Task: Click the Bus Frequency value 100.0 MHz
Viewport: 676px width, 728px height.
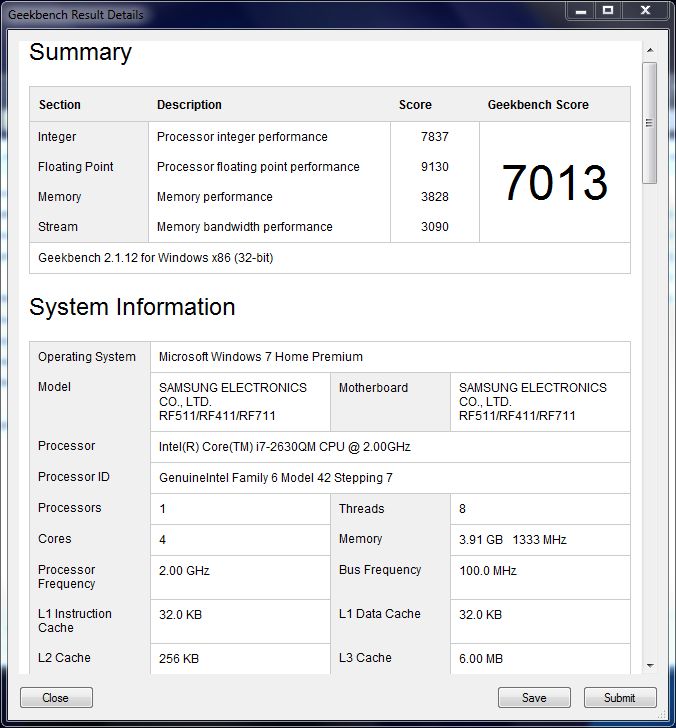Action: tap(488, 571)
